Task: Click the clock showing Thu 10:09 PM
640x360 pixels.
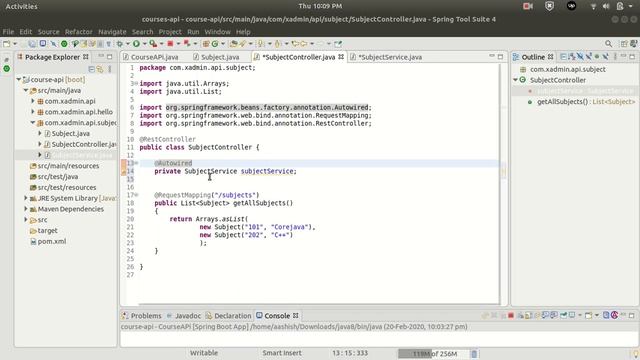Action: [320, 6]
